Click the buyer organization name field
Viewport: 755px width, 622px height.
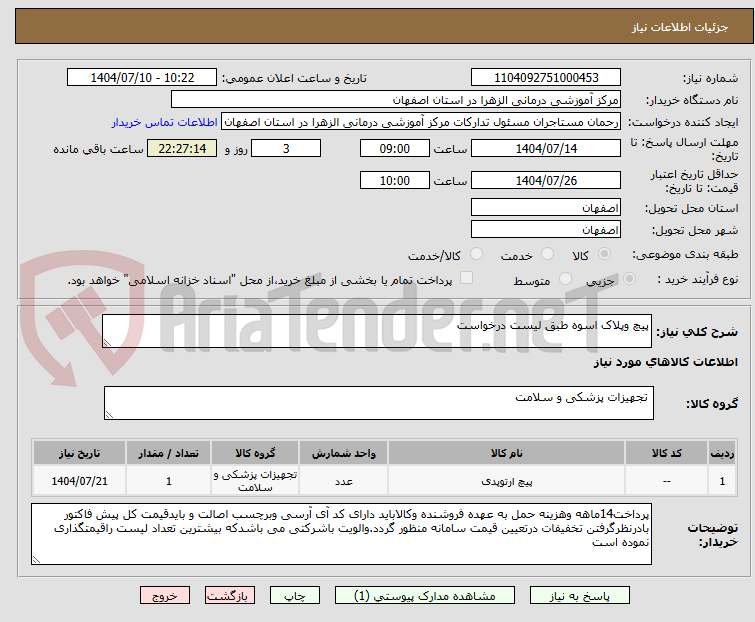pos(396,100)
